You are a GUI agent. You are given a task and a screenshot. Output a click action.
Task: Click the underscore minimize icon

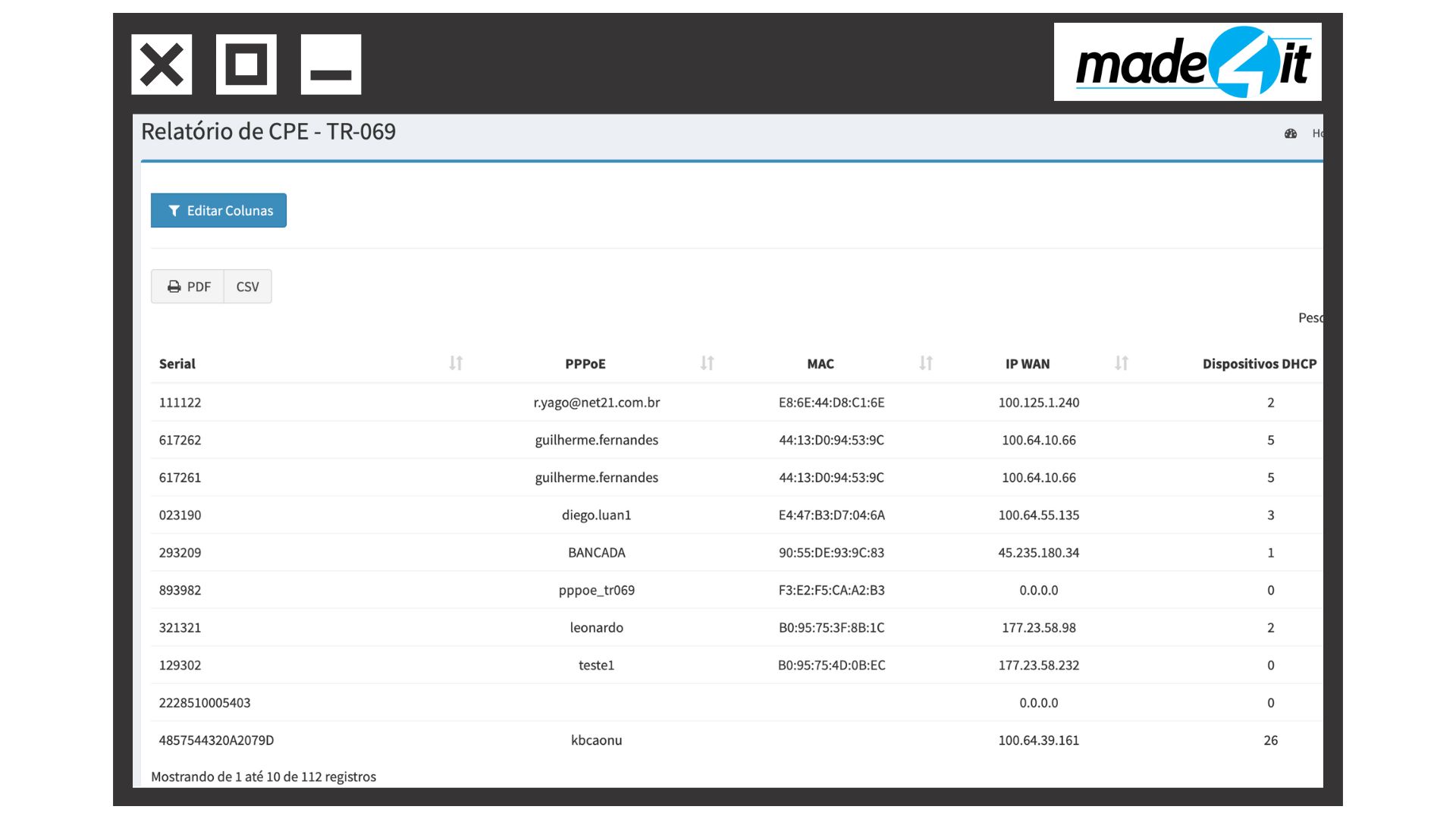coord(331,64)
